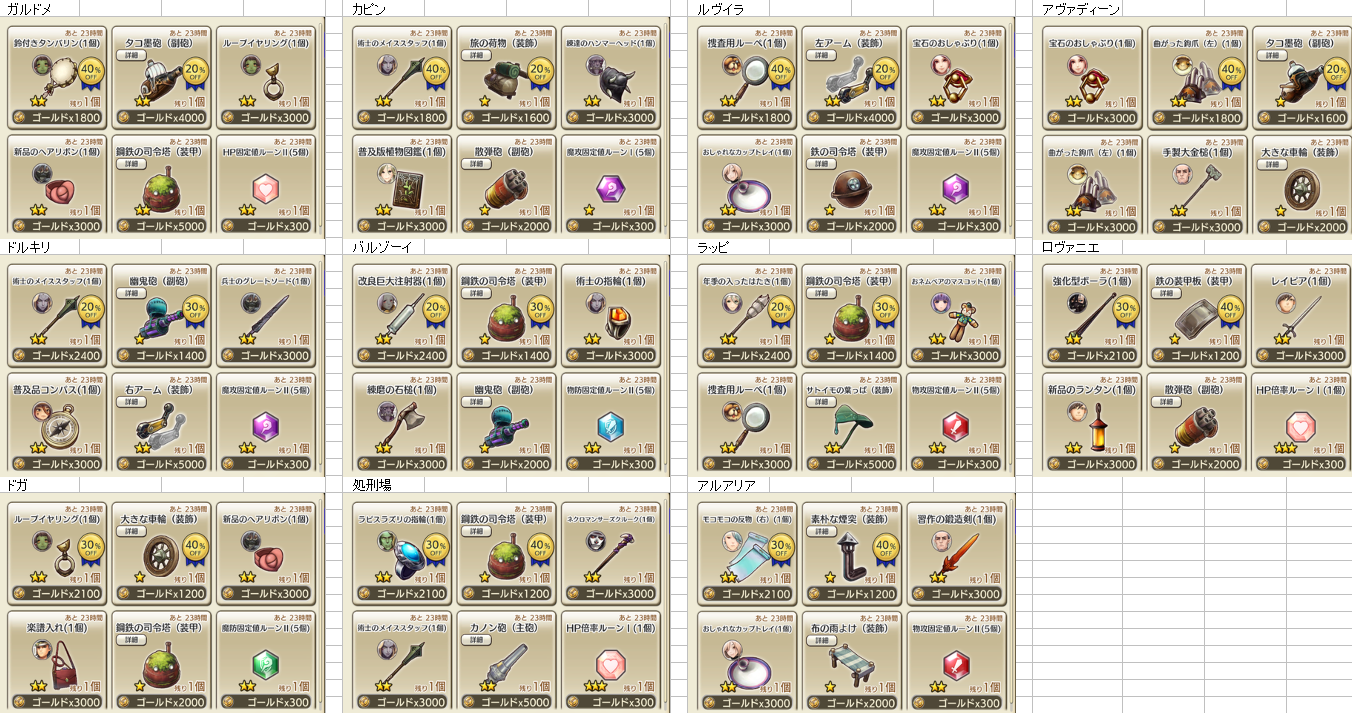Choose the おネムベアのマスコット teddy bear icon

(x=960, y=319)
